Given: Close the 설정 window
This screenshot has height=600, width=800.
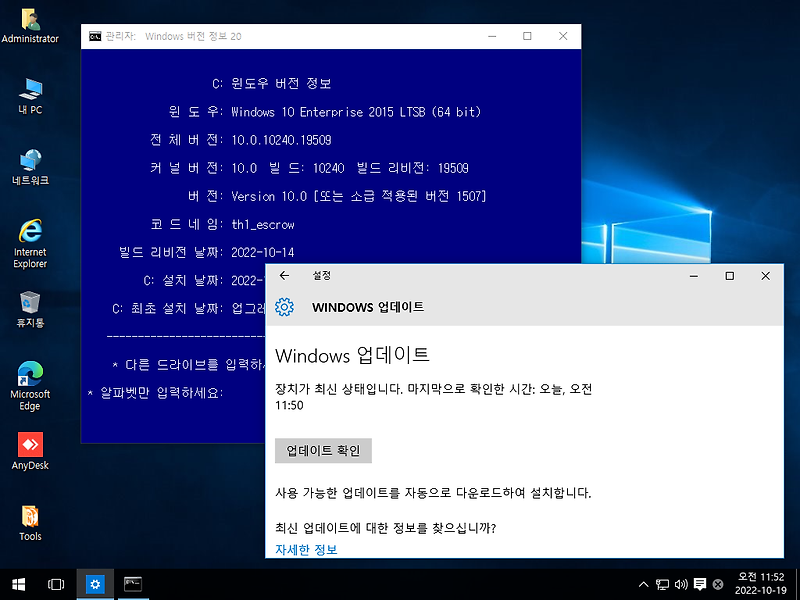Looking at the screenshot, I should point(765,276).
